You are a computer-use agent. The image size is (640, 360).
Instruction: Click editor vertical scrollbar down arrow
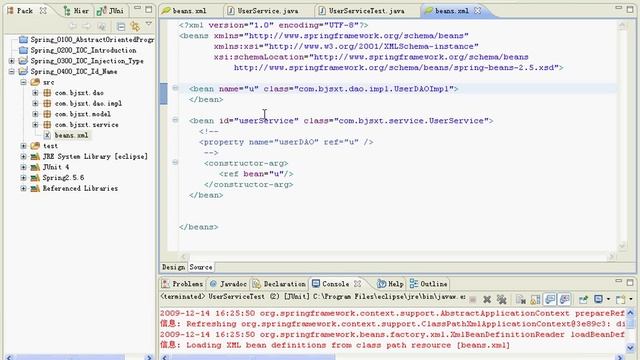pyautogui.click(x=622, y=246)
